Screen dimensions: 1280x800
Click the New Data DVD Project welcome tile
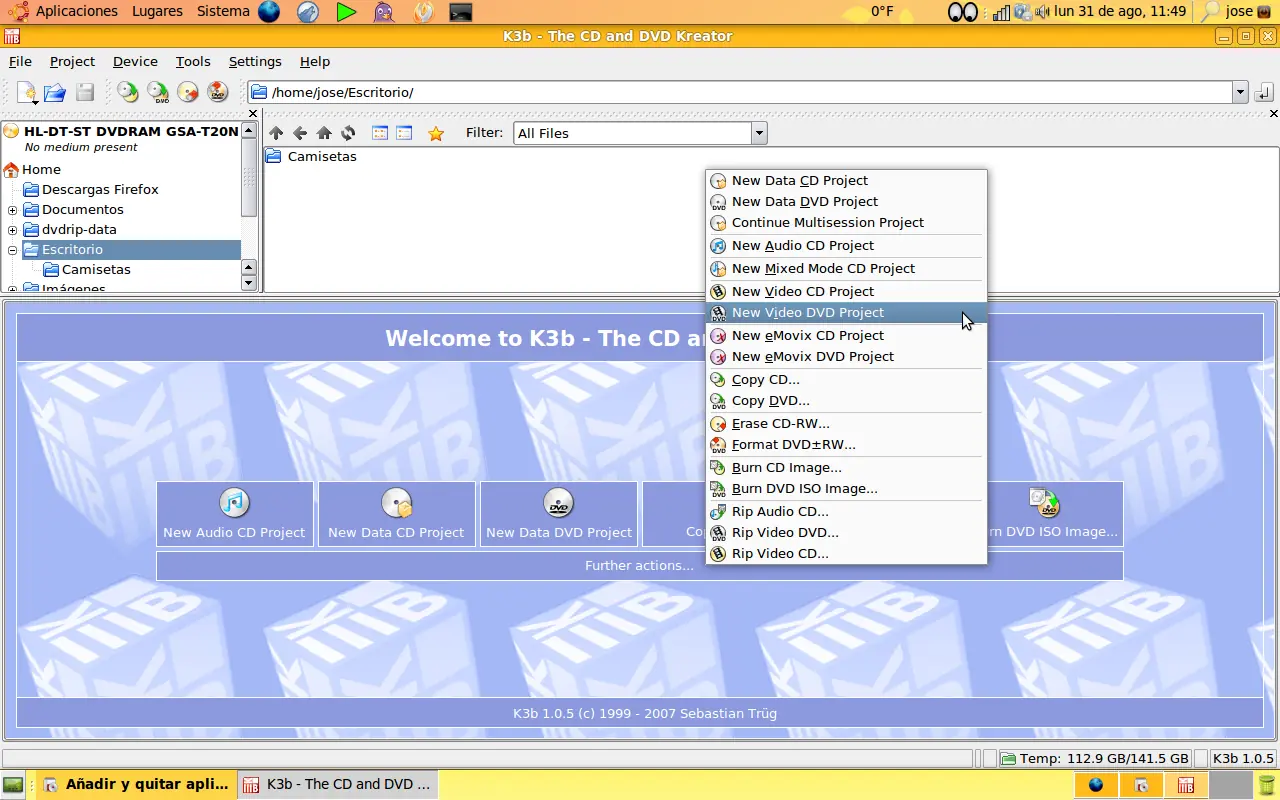[x=559, y=514]
